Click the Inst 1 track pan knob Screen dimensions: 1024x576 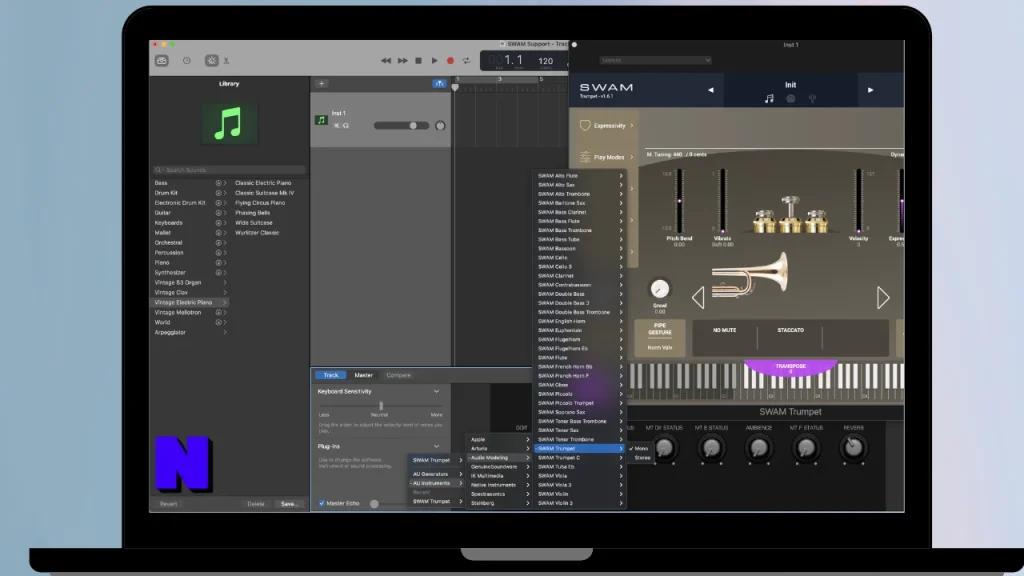click(x=440, y=125)
